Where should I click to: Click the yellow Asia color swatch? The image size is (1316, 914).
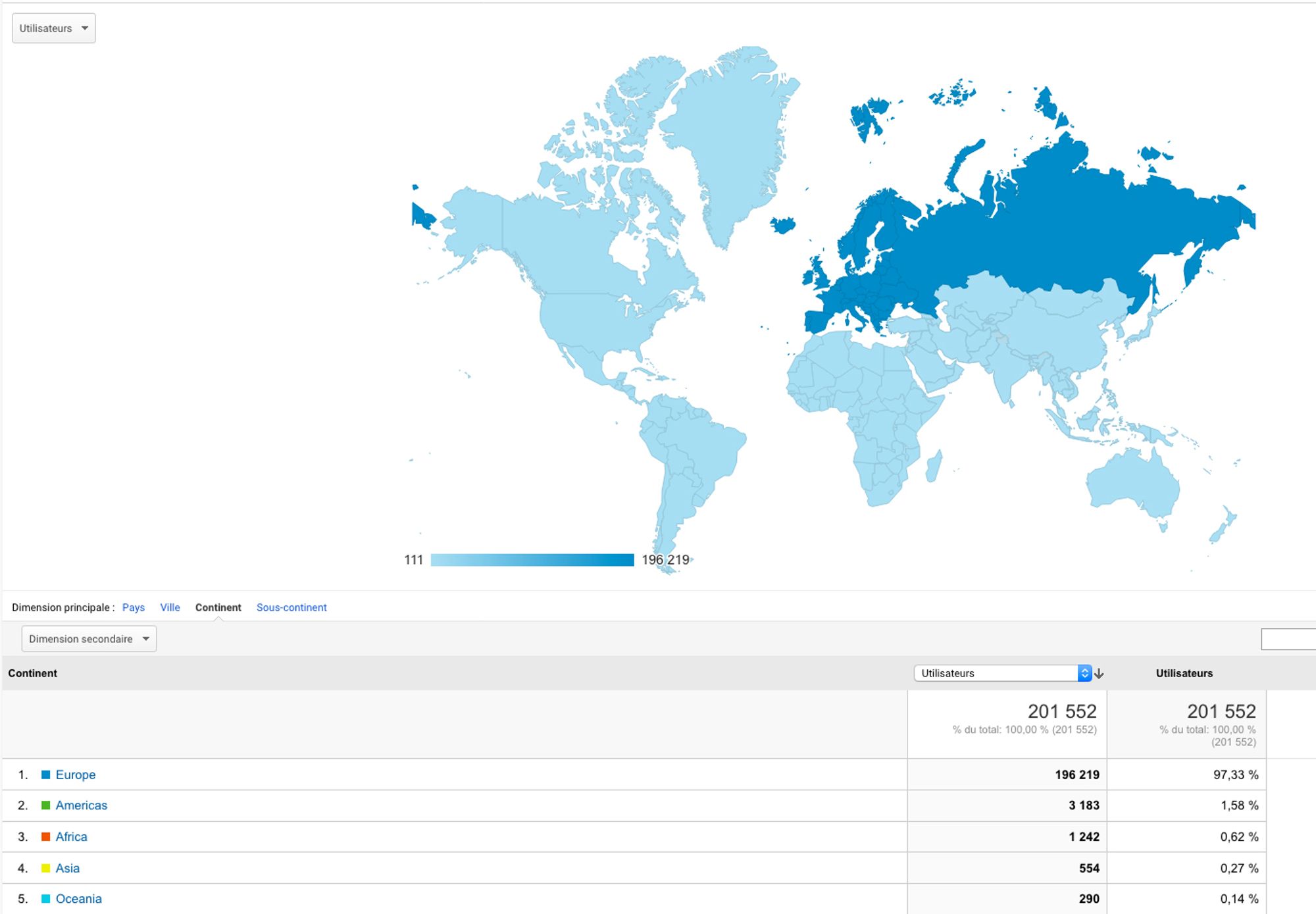tap(45, 868)
